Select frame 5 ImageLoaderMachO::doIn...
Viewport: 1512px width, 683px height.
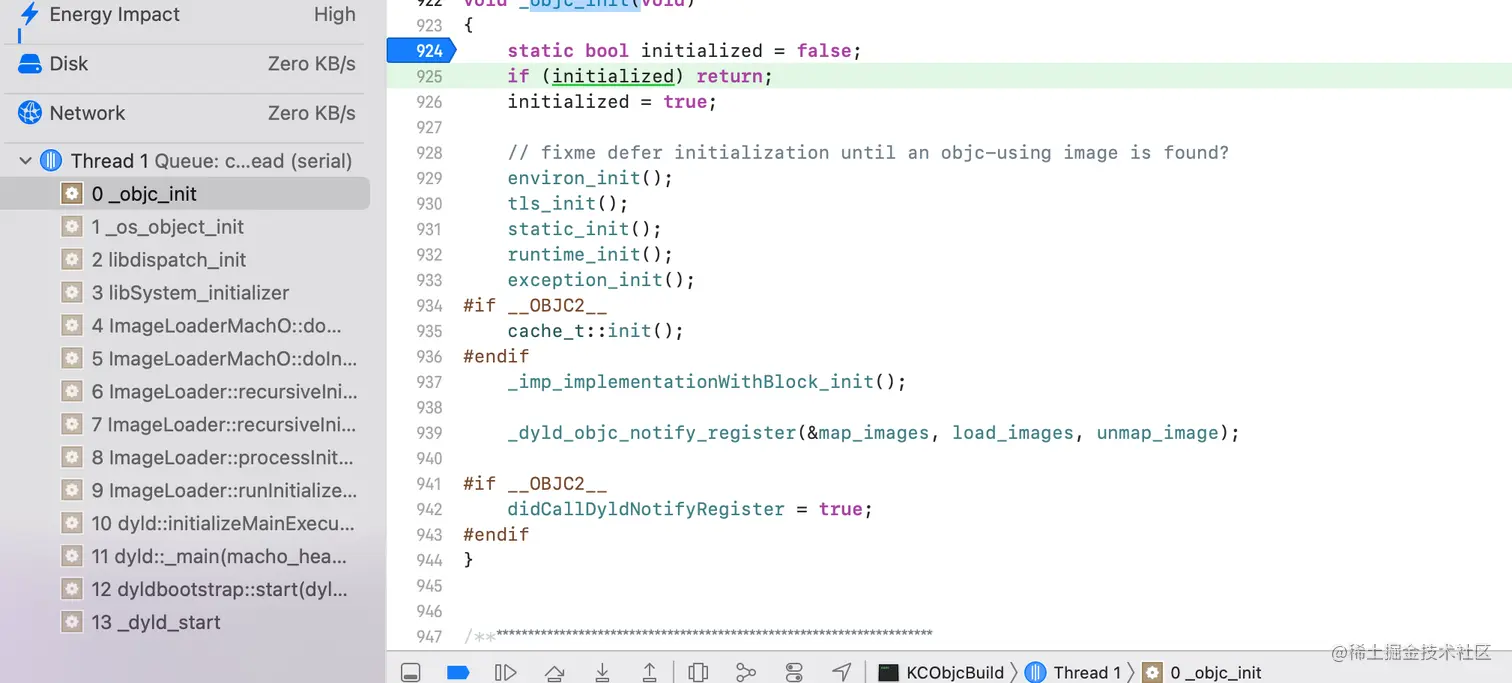pyautogui.click(x=185, y=358)
